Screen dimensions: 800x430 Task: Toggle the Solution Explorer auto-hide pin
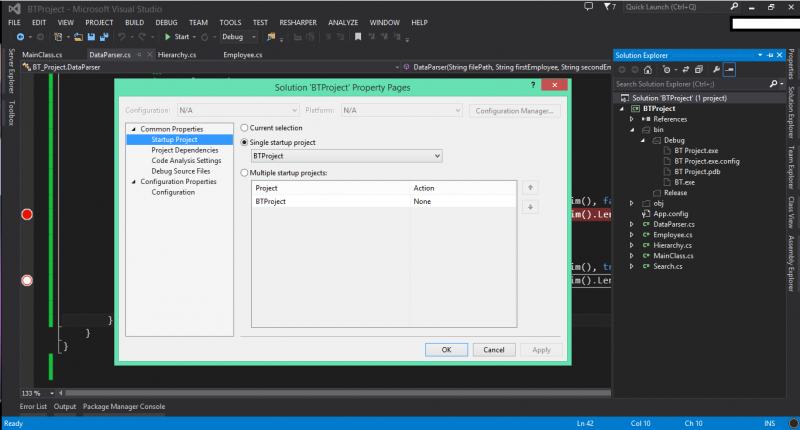(770, 55)
